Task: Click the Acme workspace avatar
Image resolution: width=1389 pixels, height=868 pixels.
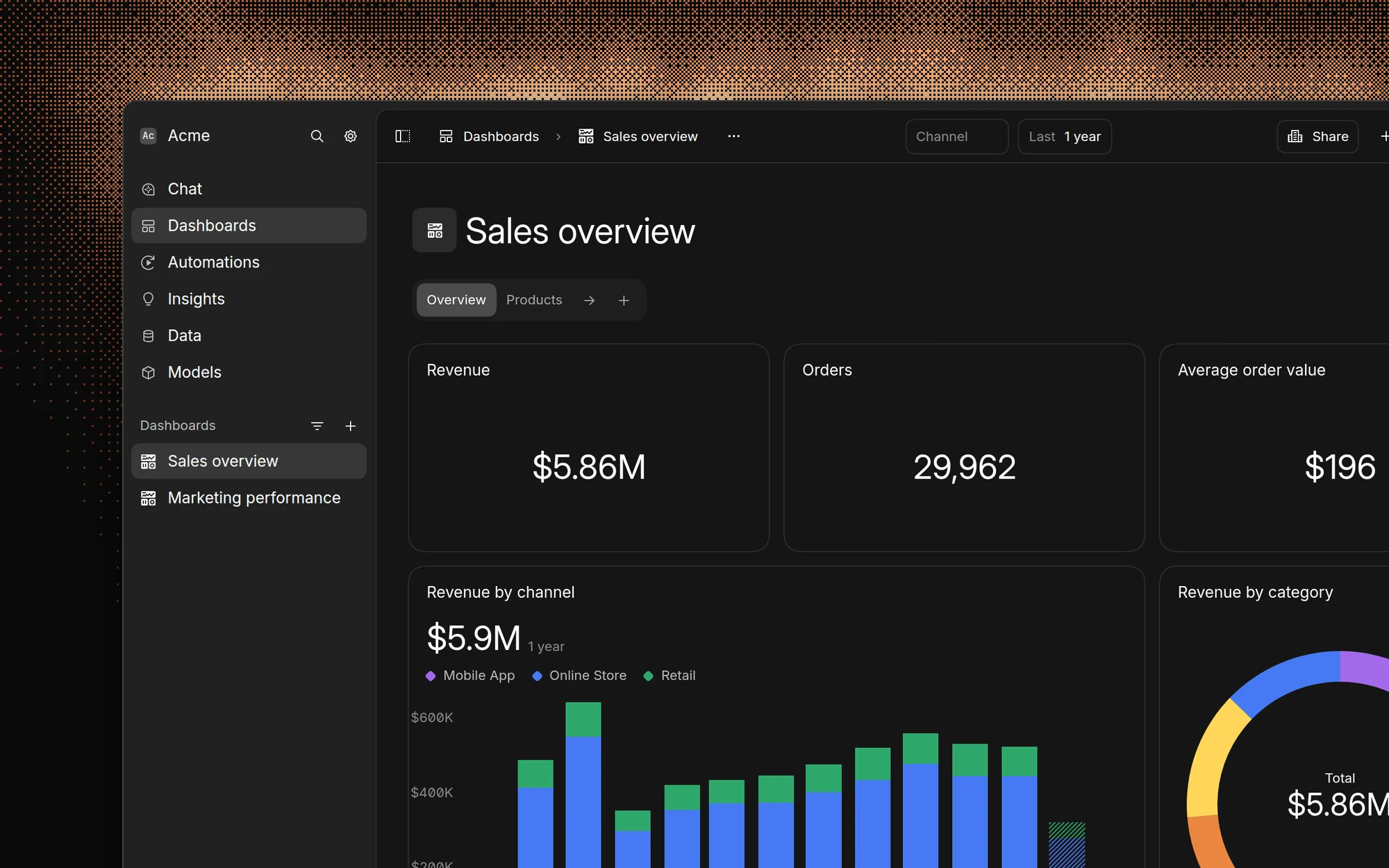Action: (148, 136)
